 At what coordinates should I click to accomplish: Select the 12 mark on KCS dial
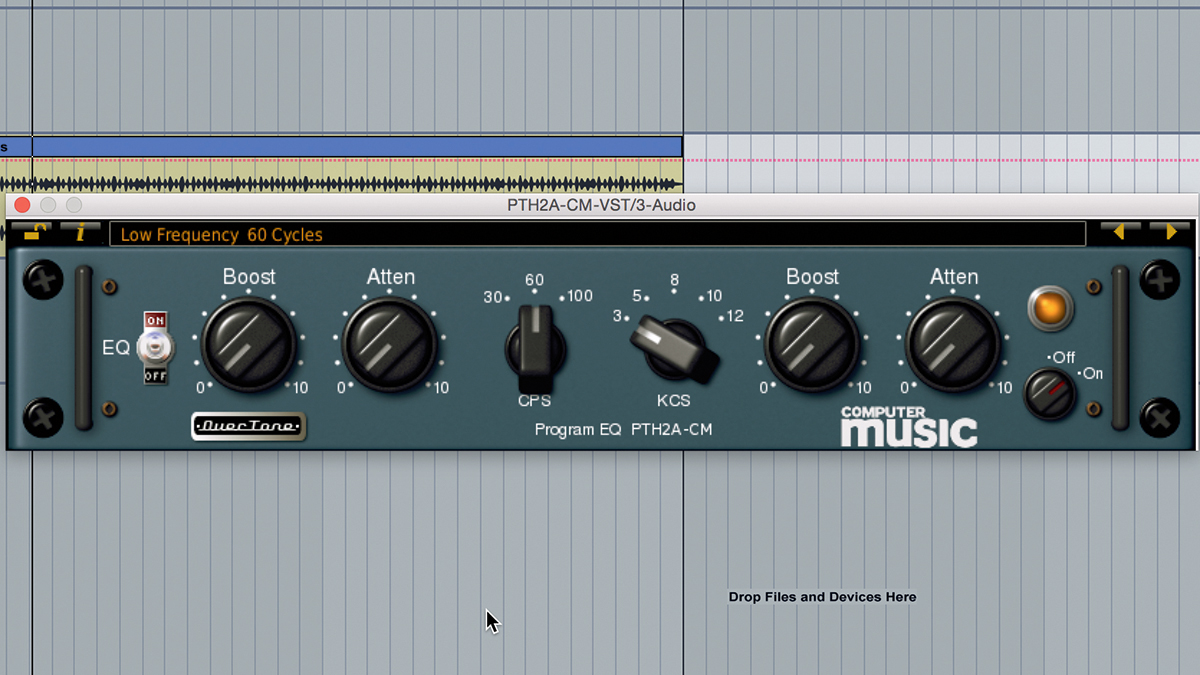coord(735,316)
